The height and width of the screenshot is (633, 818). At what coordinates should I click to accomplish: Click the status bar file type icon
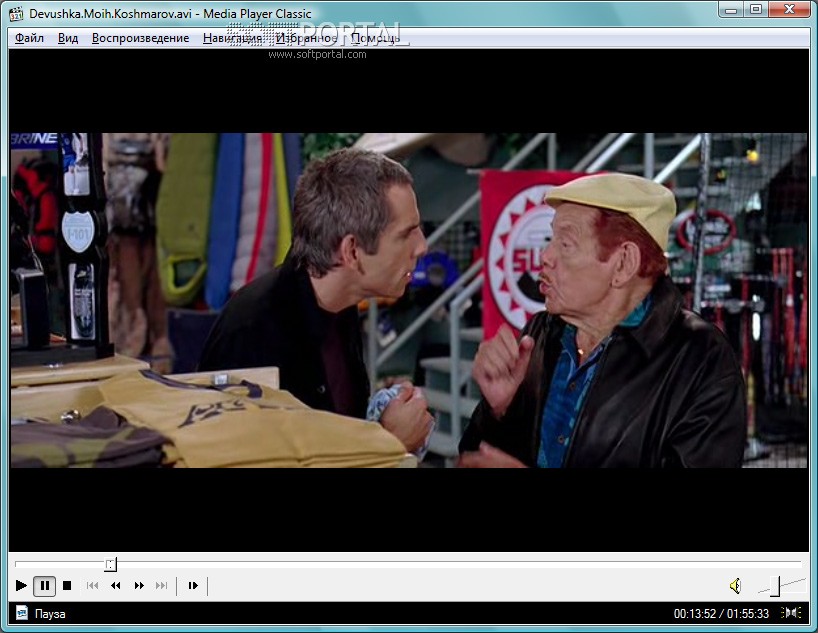click(21, 613)
